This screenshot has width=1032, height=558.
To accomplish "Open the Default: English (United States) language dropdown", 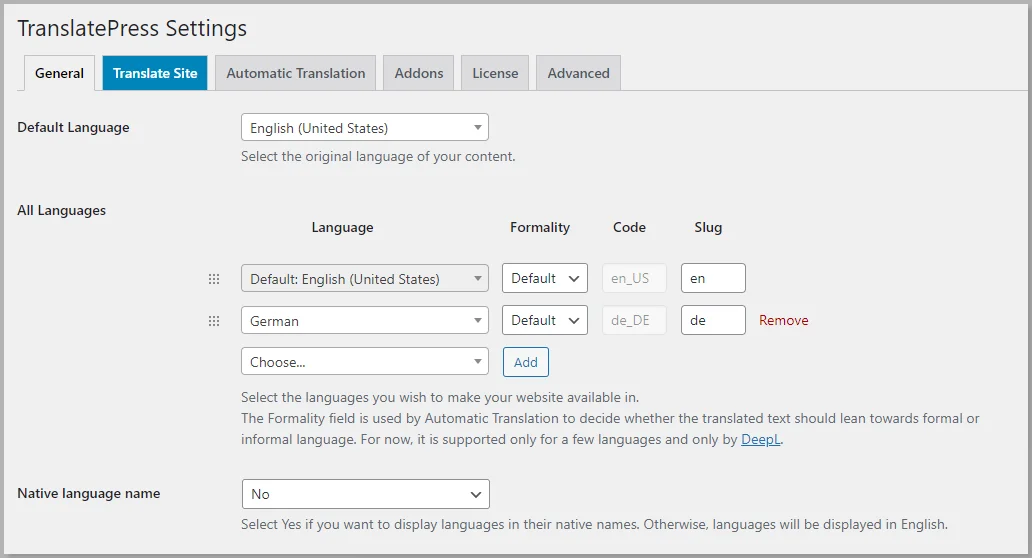I will point(365,278).
